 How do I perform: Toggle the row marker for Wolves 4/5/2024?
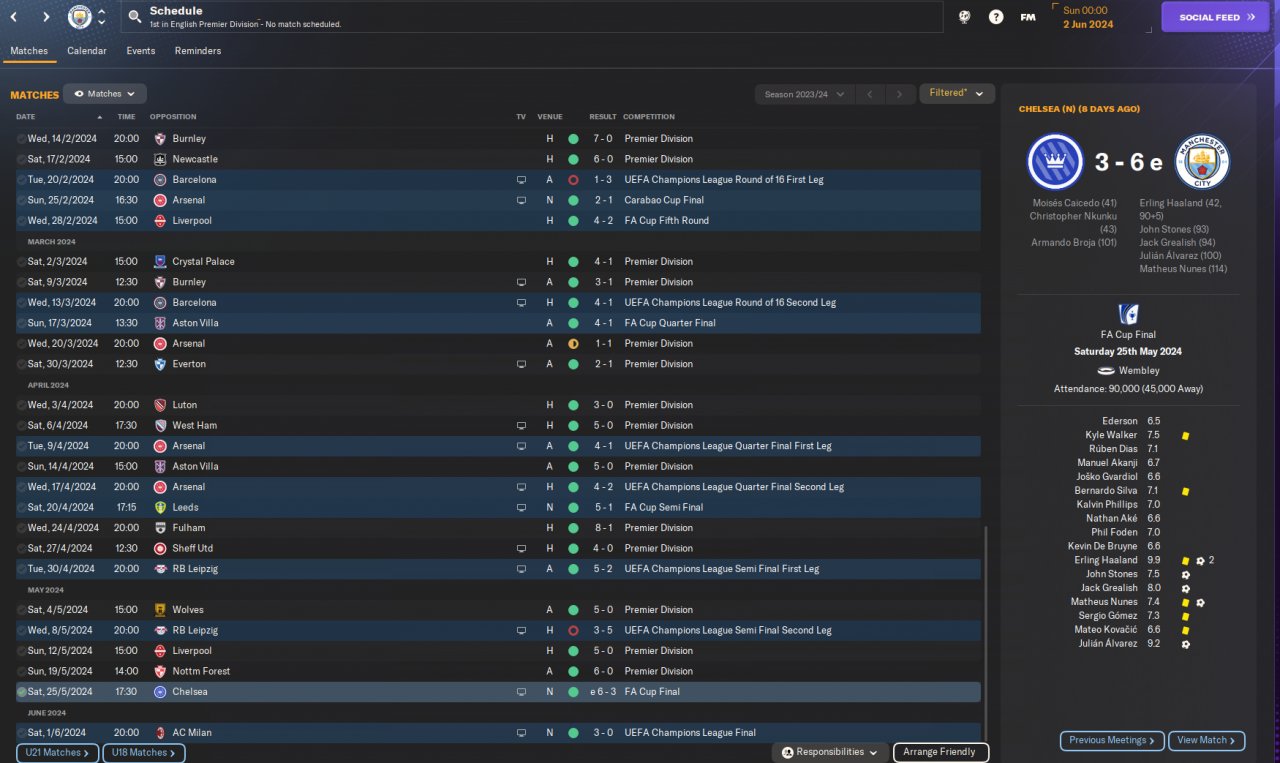click(x=22, y=610)
